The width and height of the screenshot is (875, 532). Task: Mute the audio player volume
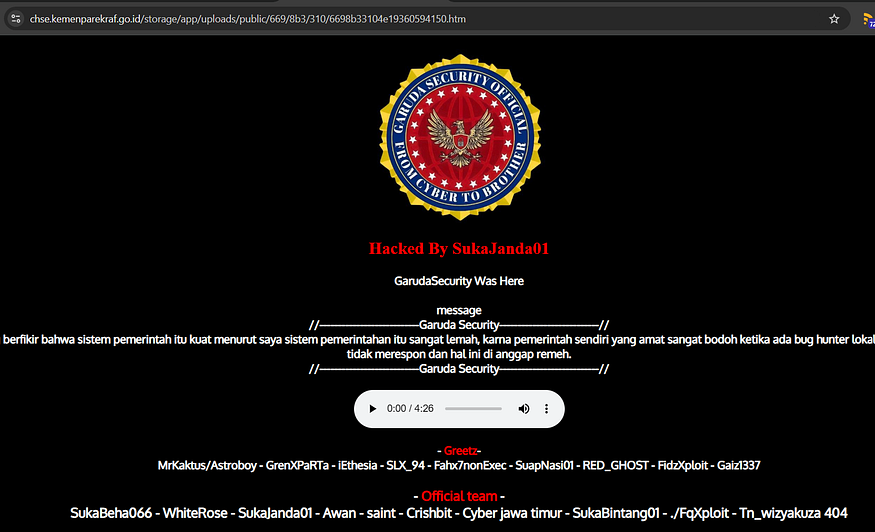tap(523, 409)
